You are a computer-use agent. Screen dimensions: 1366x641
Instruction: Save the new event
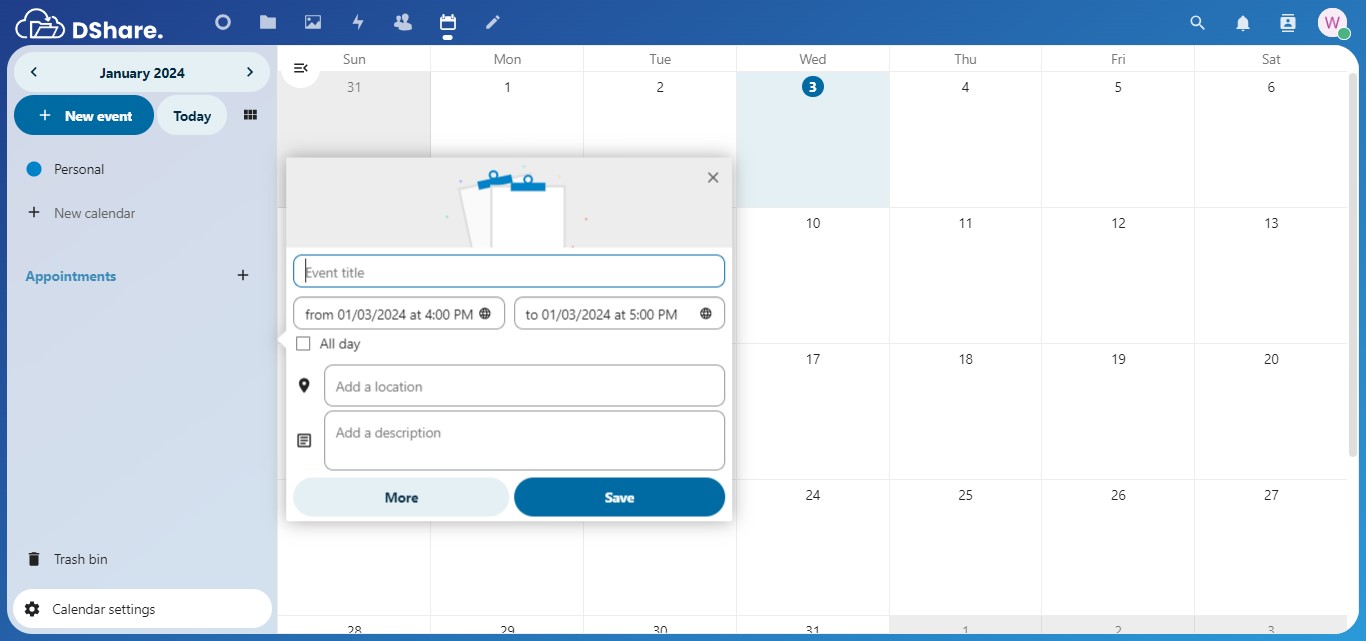click(619, 497)
